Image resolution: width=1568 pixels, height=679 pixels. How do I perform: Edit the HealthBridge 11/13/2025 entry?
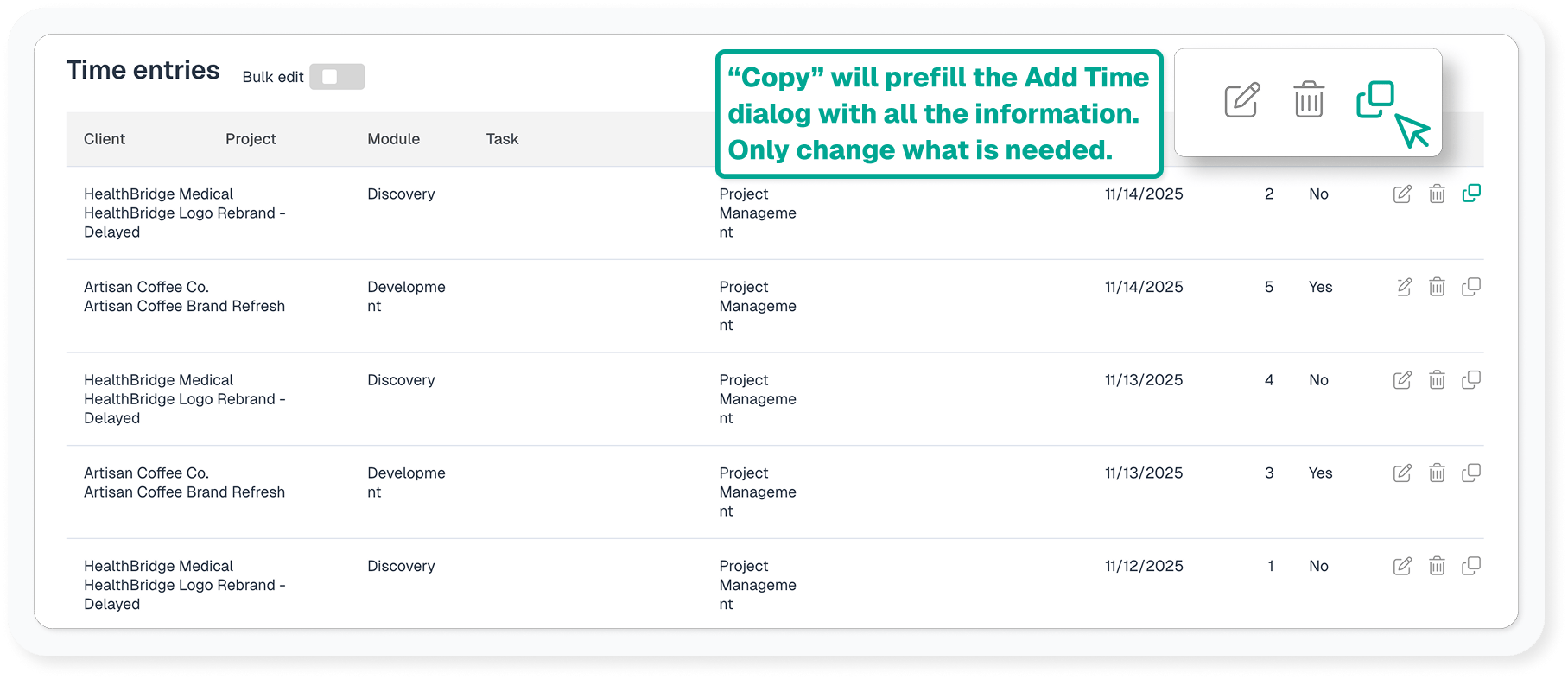pos(1402,380)
